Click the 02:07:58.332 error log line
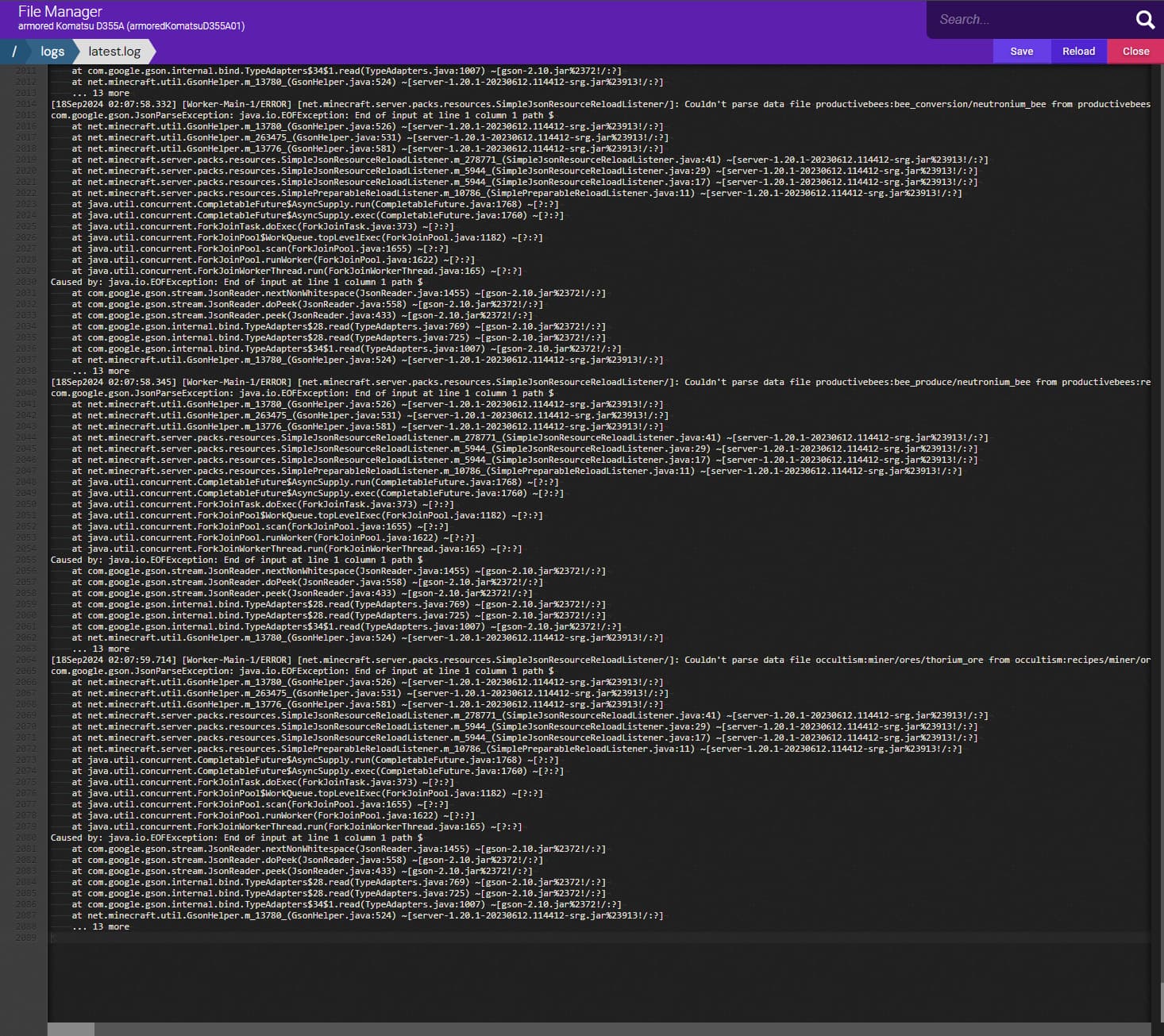1164x1036 pixels. coord(476,104)
